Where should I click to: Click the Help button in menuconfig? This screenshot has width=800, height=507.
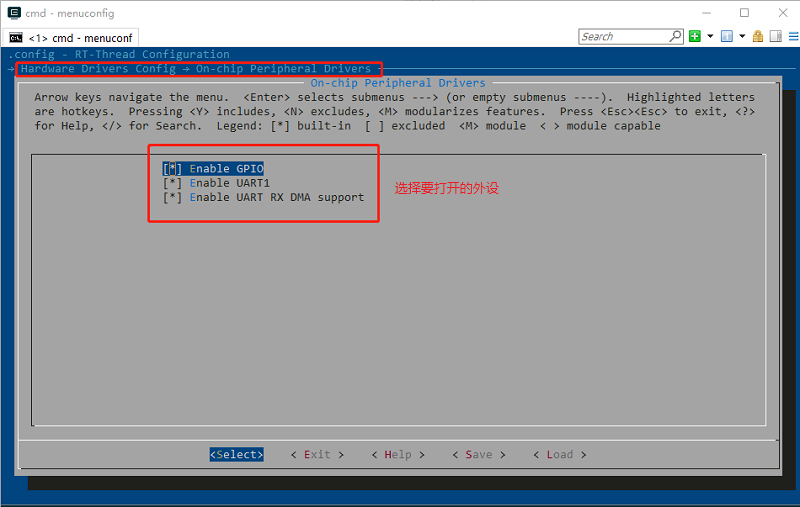[397, 454]
